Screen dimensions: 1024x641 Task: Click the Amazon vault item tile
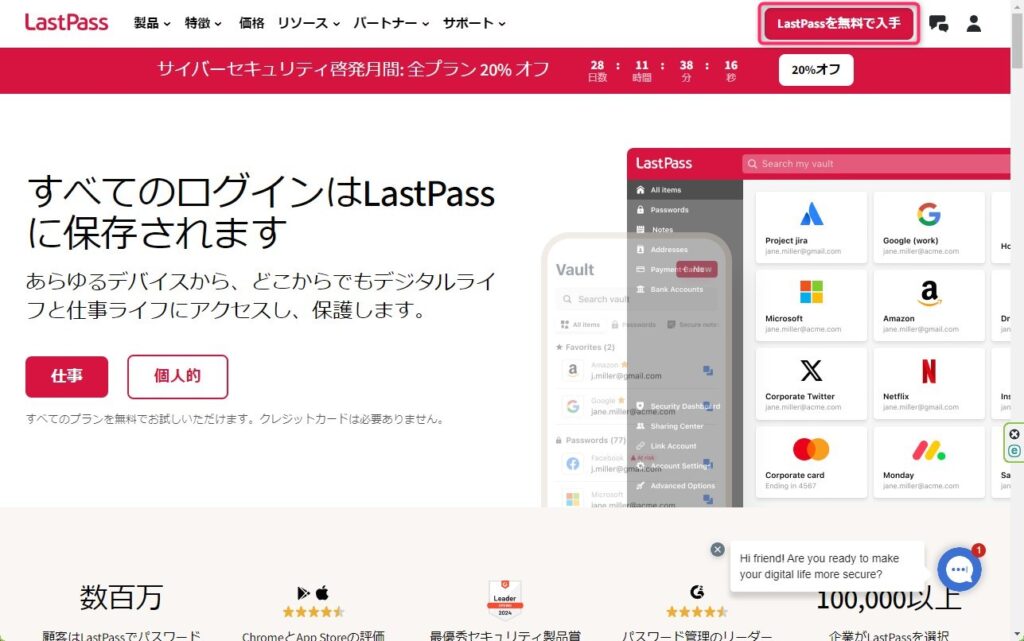coord(928,304)
